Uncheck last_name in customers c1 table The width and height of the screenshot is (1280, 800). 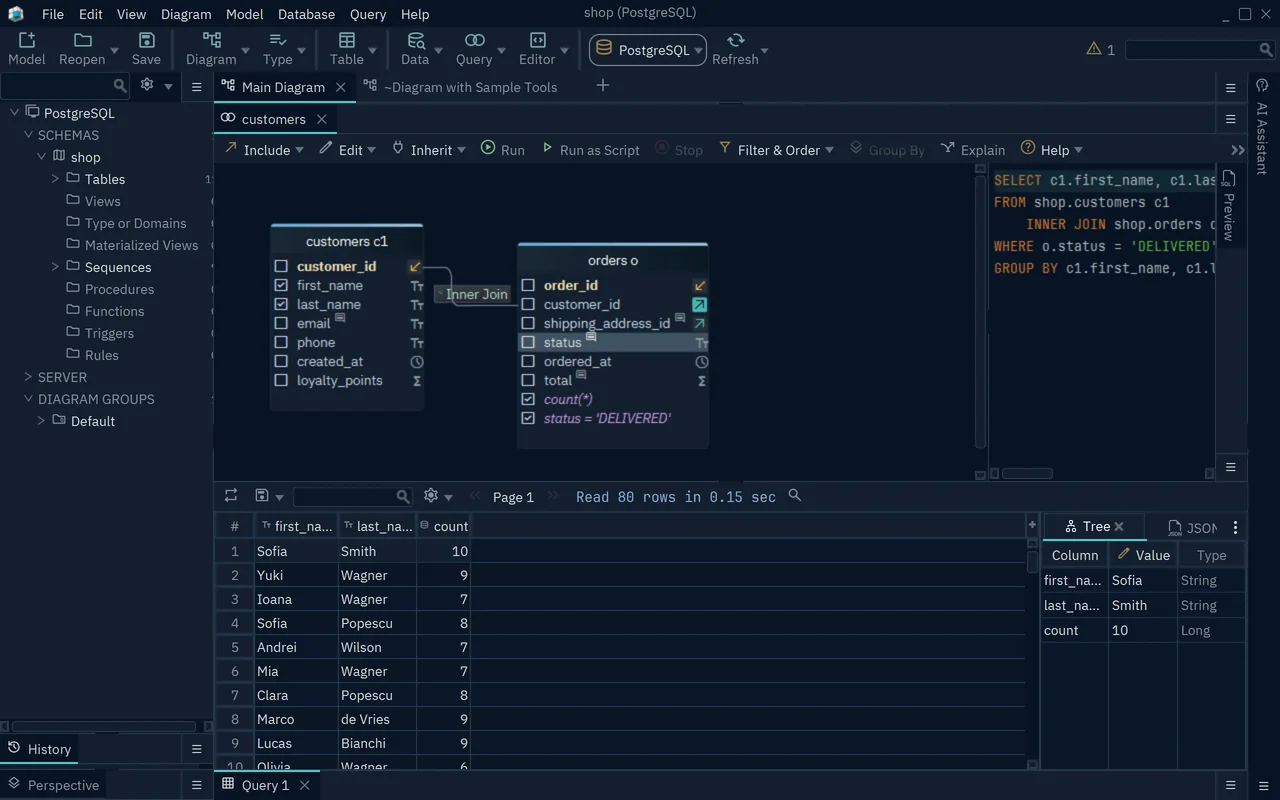(281, 304)
